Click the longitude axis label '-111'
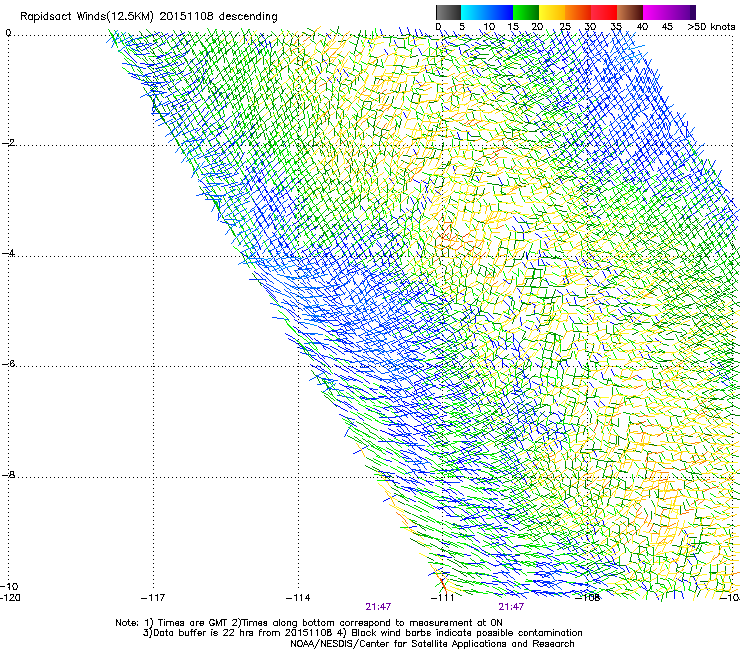 pos(443,598)
